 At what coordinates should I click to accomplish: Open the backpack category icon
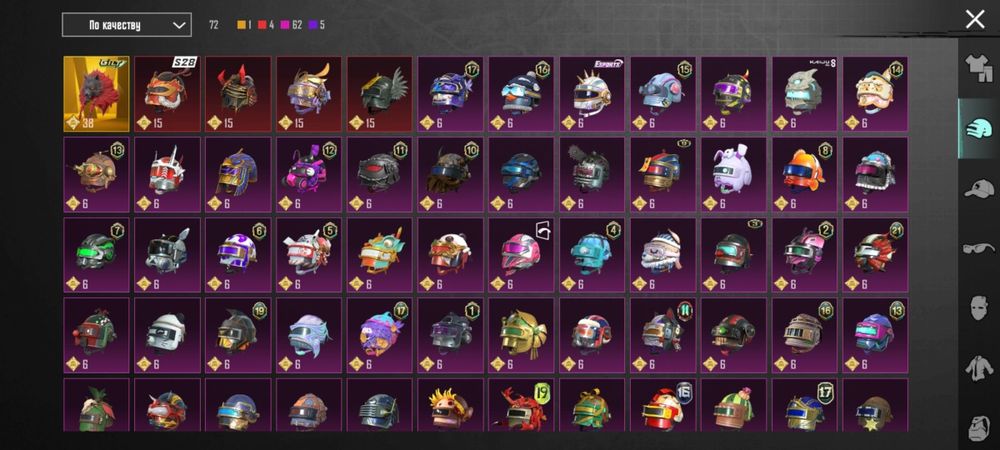(979, 426)
